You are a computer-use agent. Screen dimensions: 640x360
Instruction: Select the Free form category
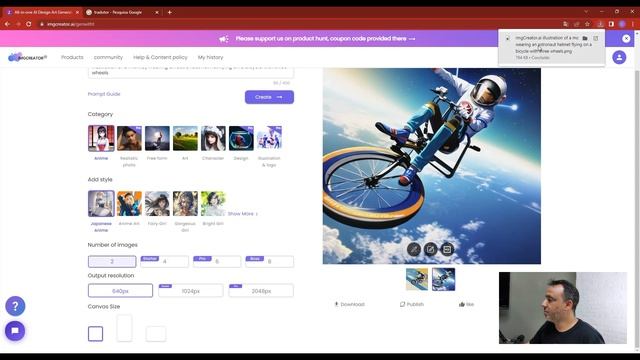click(x=157, y=138)
